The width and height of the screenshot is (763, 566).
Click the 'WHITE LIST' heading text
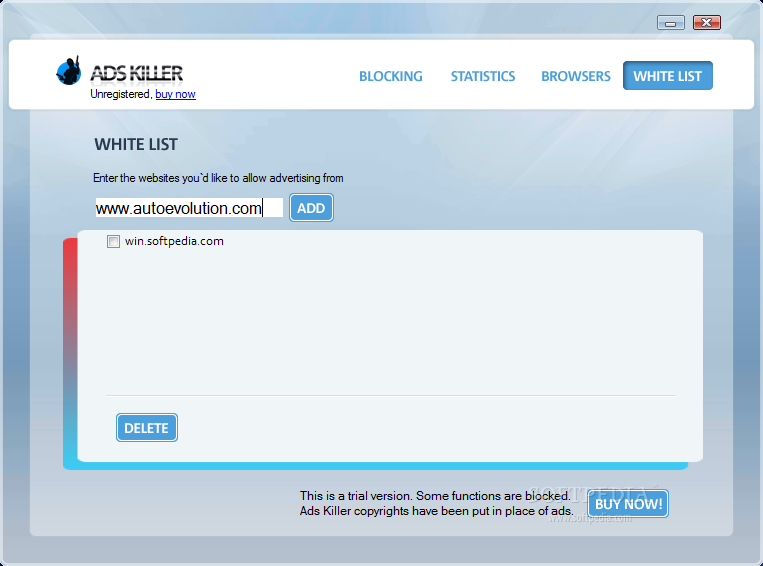(136, 145)
